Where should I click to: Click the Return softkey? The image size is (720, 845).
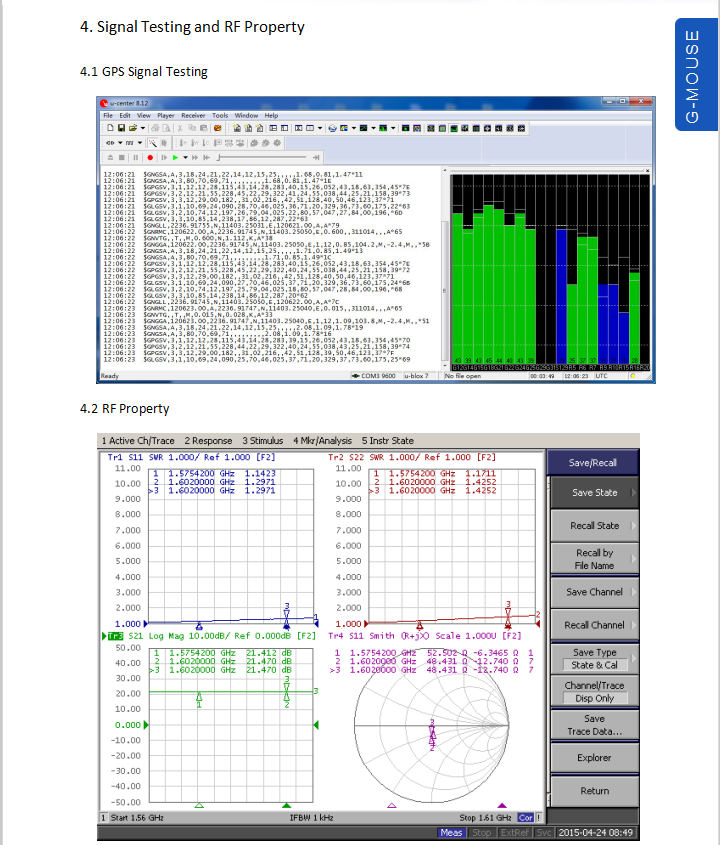[x=594, y=791]
